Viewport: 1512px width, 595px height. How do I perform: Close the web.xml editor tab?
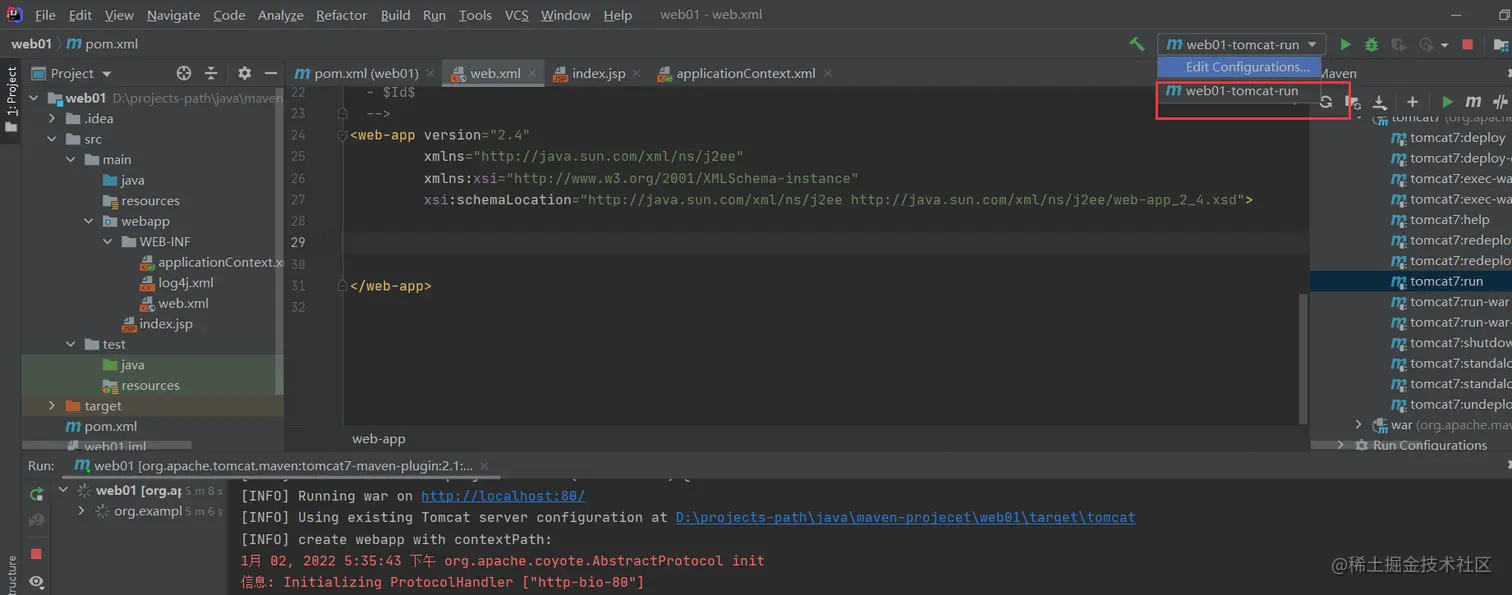coord(532,73)
